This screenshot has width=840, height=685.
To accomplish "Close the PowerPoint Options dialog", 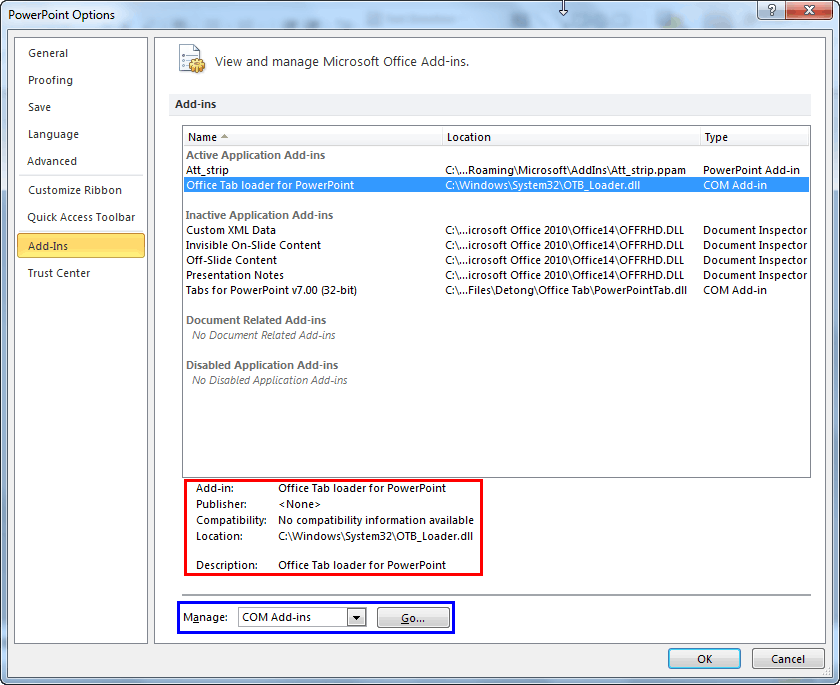I will click(809, 10).
